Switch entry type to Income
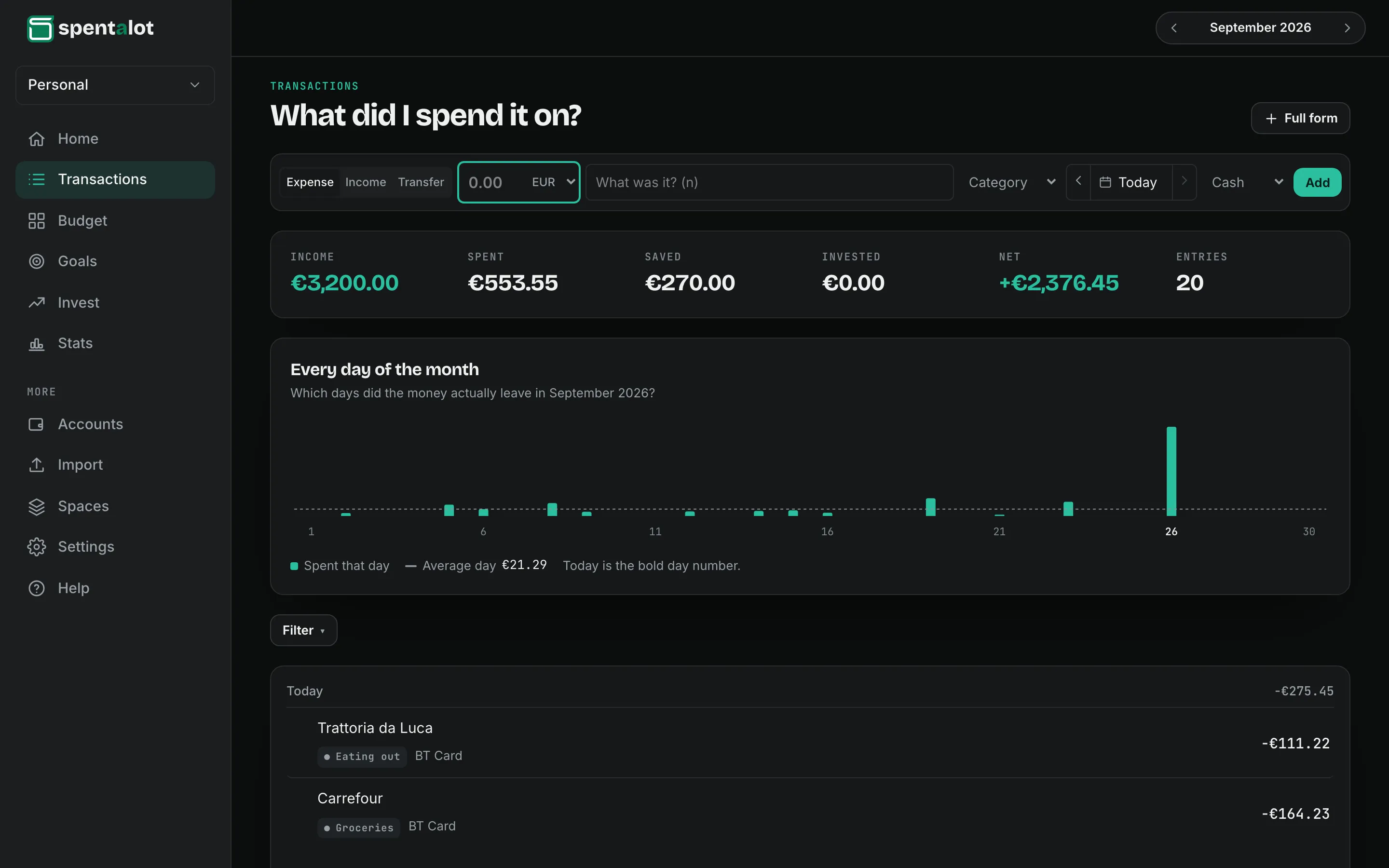The image size is (1389, 868). coord(366,182)
